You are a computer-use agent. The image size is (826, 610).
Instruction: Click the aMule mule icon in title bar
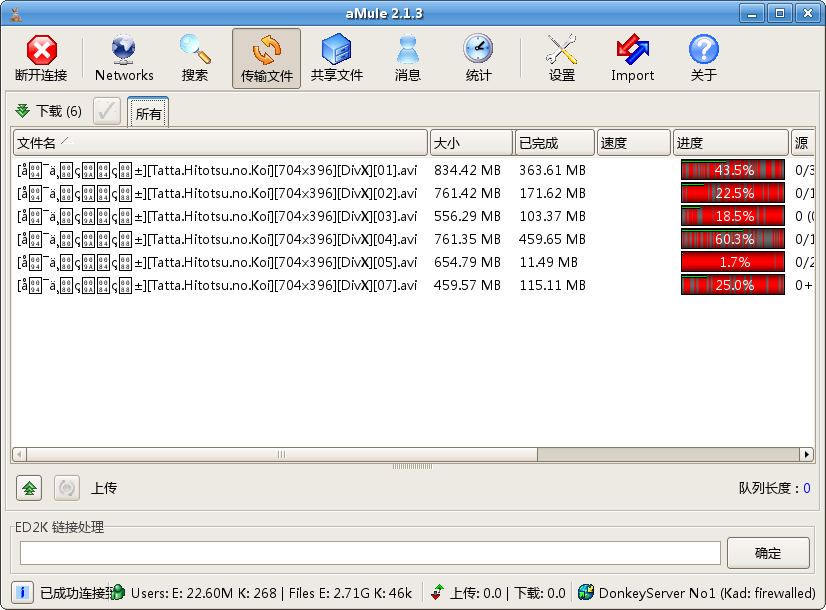[16, 14]
